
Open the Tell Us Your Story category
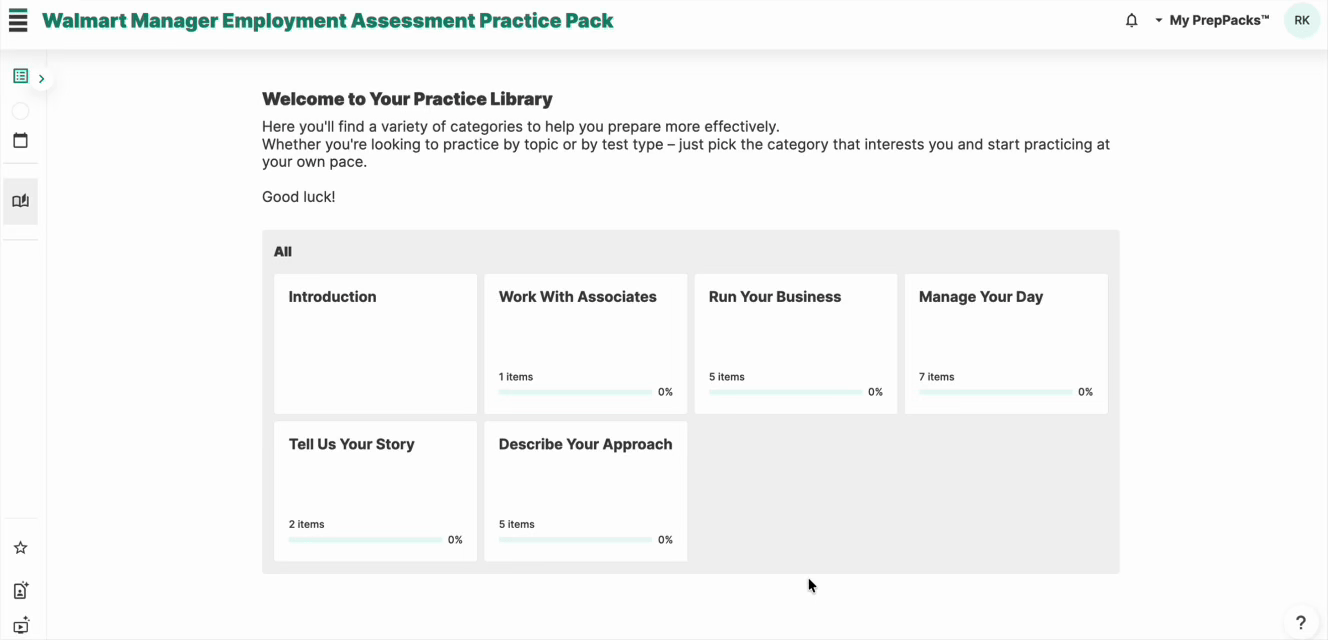coord(375,491)
